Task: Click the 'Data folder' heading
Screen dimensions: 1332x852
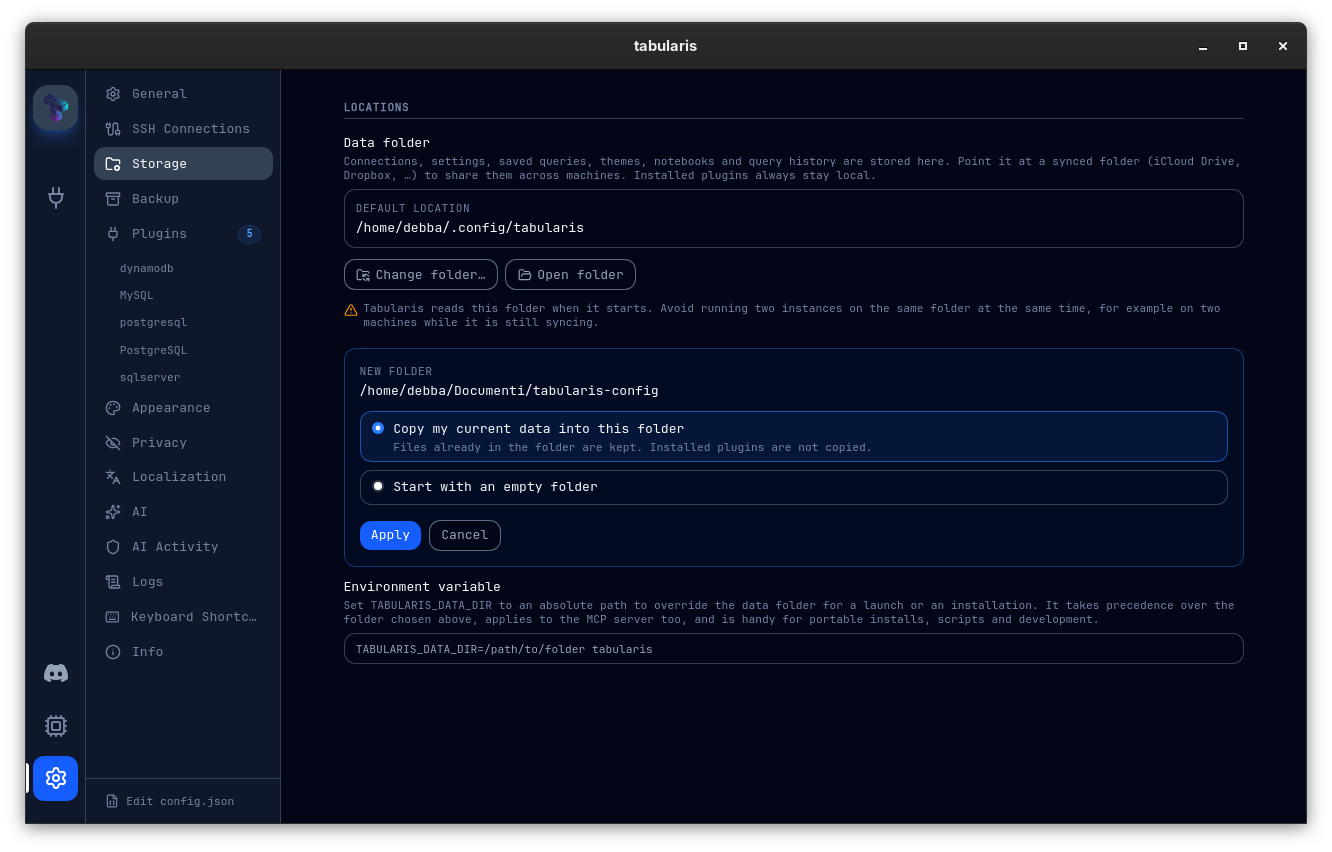Action: (x=387, y=143)
